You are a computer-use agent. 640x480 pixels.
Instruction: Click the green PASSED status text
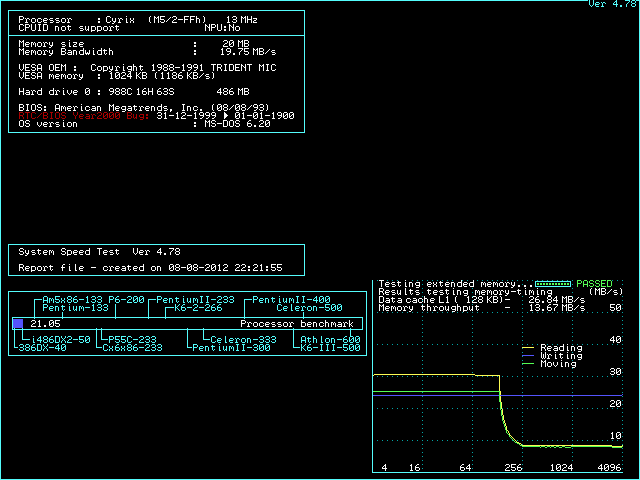pyautogui.click(x=594, y=284)
